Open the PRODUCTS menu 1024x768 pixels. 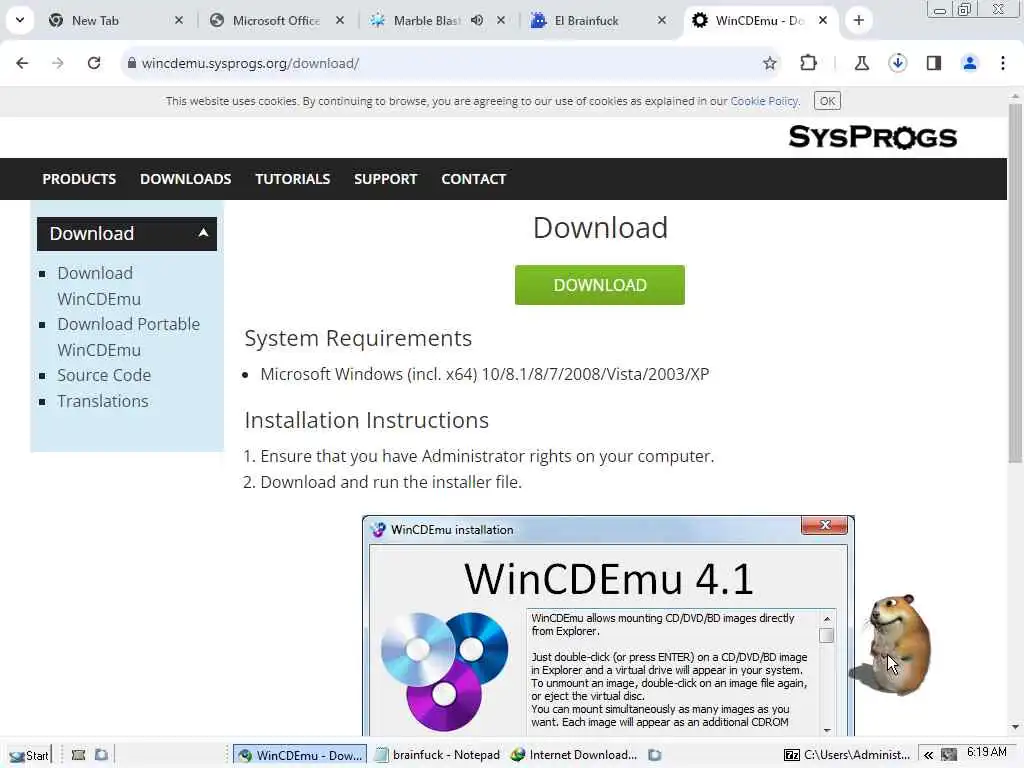pos(79,179)
